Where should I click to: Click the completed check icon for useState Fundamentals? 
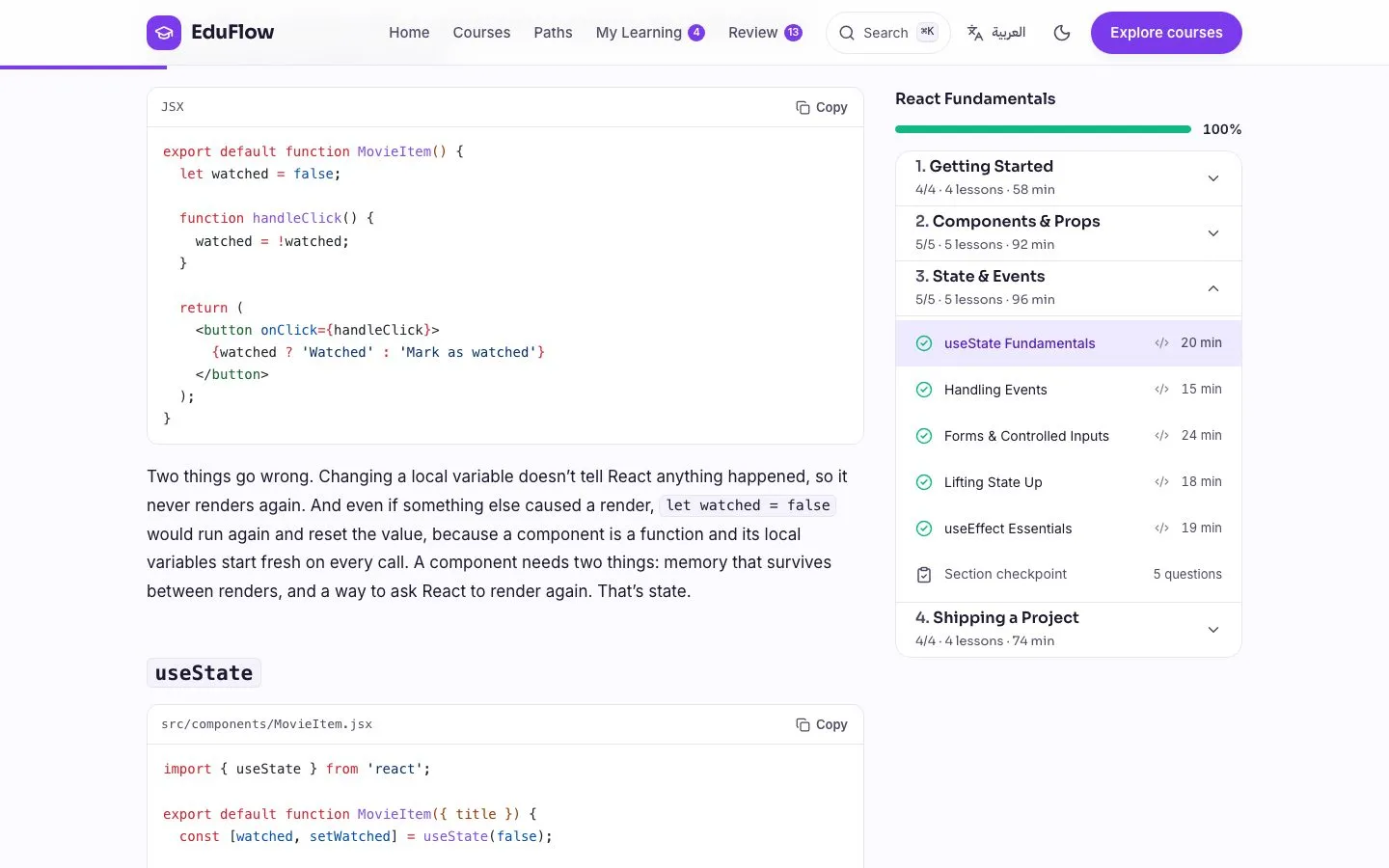tap(924, 343)
